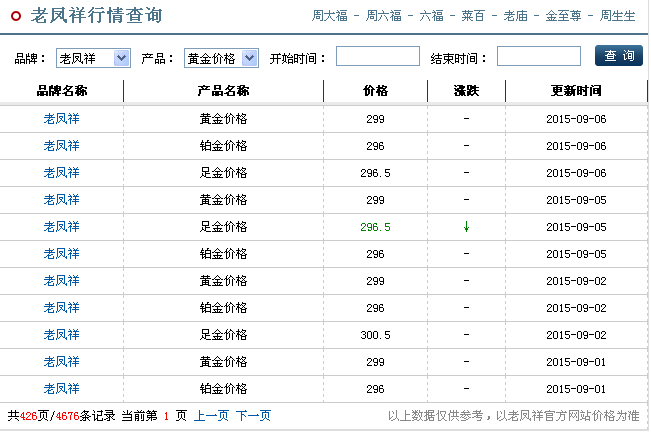Click 足金价格 in the 2015-09-06 row
Image resolution: width=651 pixels, height=433 pixels.
(x=223, y=173)
